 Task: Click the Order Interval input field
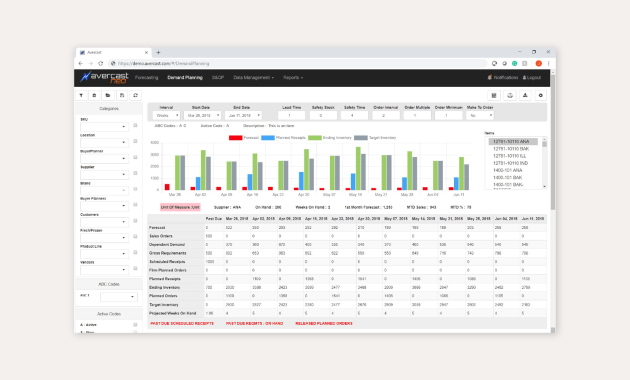pyautogui.click(x=386, y=115)
